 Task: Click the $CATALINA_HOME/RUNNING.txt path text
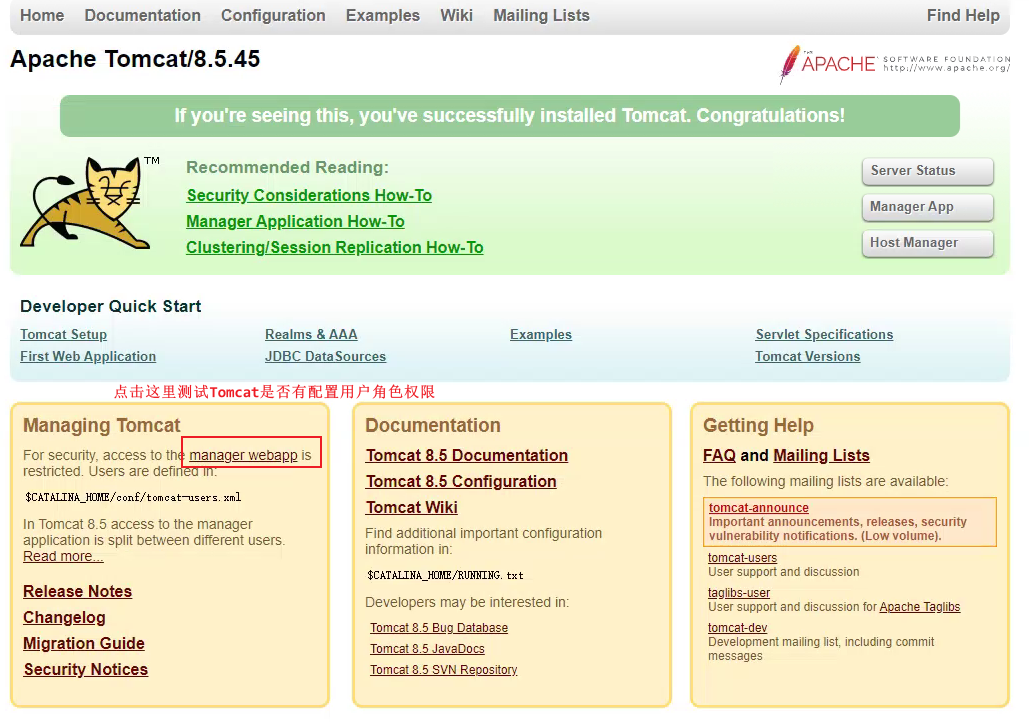[445, 575]
